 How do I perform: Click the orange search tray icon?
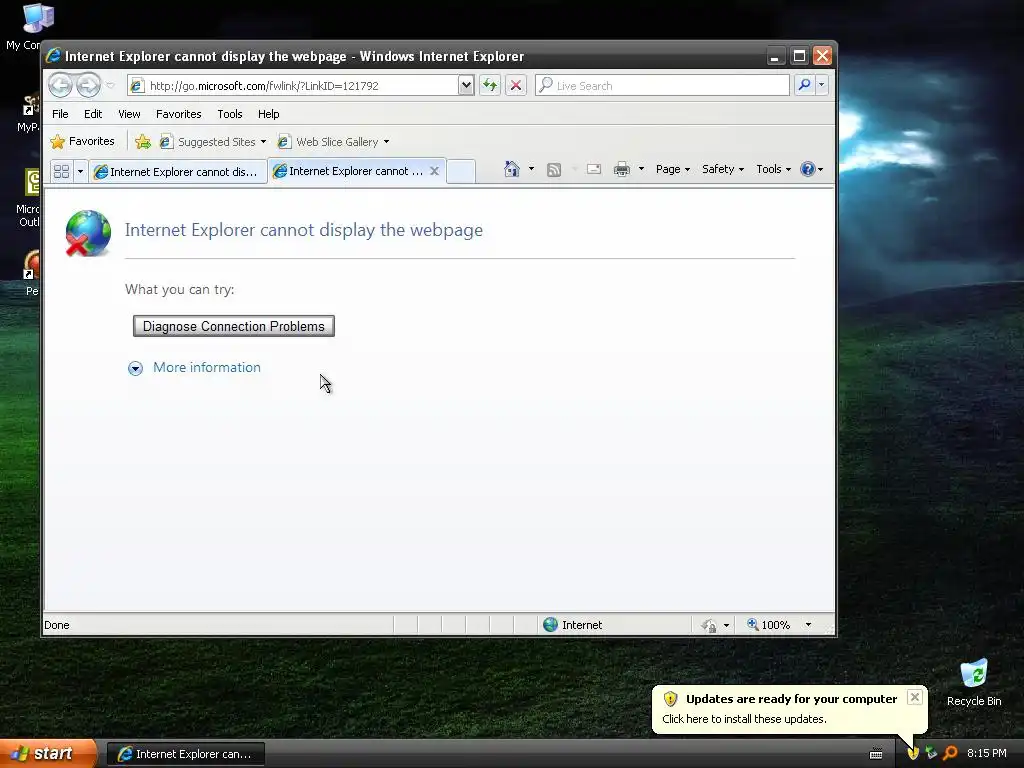tap(950, 753)
